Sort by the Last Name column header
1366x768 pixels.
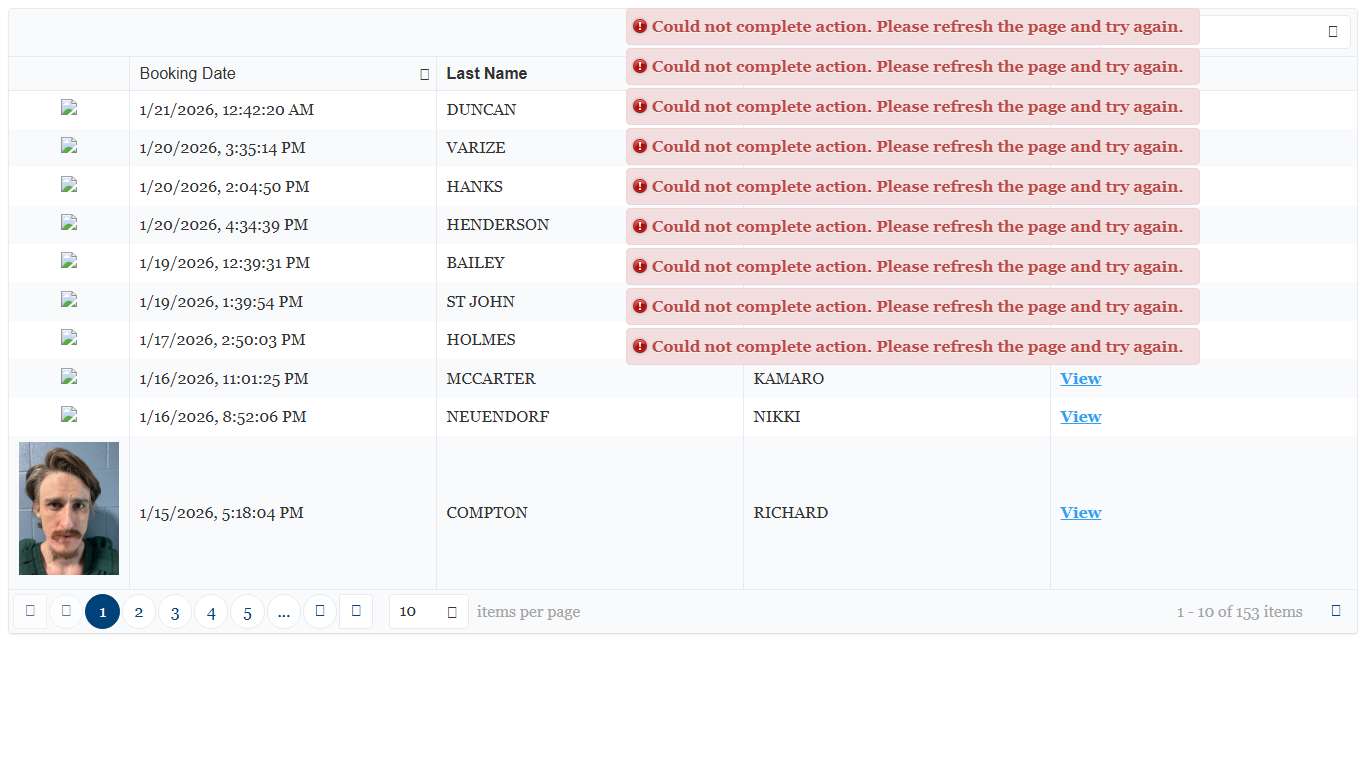click(x=487, y=74)
